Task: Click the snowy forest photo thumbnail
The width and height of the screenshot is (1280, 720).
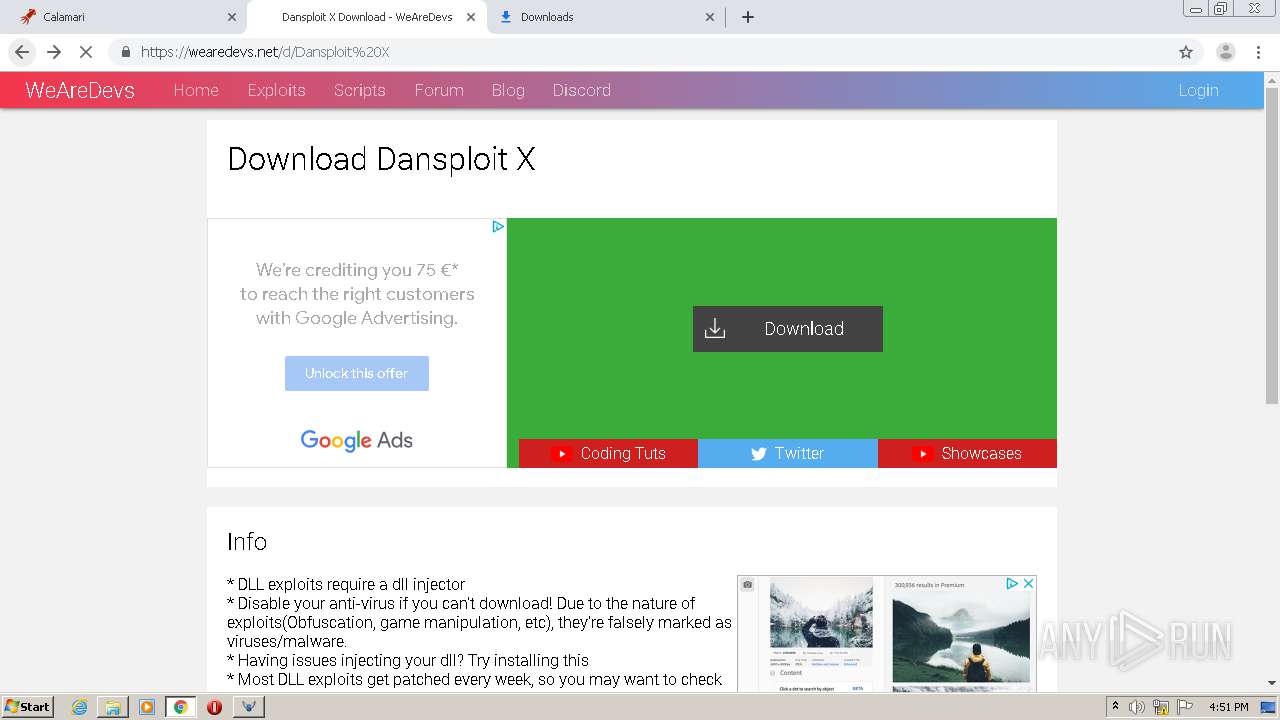Action: [x=821, y=612]
